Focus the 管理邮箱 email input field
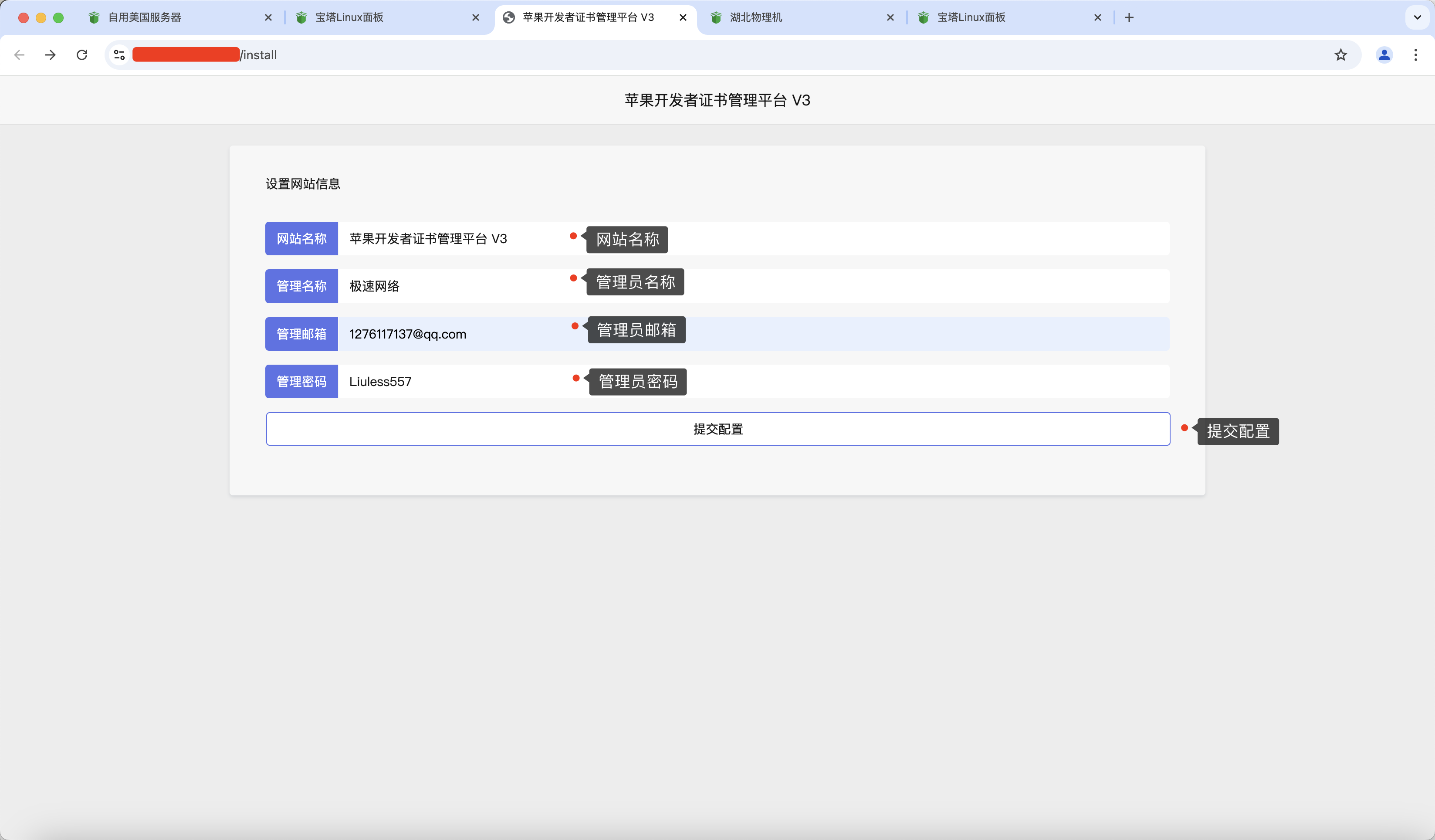 point(753,334)
